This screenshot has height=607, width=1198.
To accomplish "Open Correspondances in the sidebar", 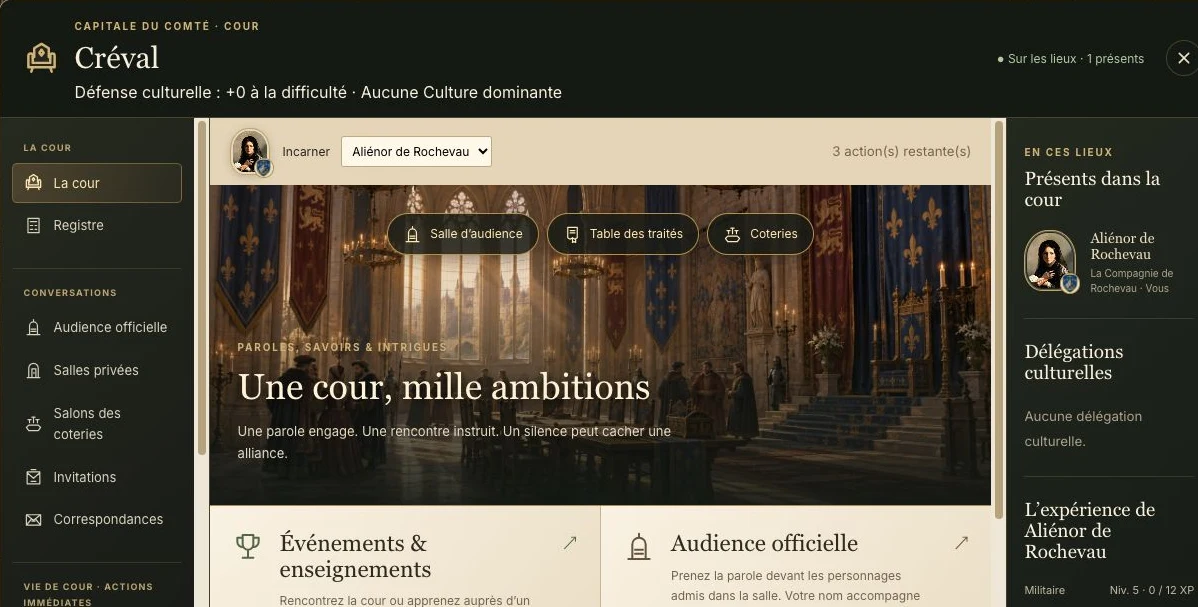I will [x=97, y=519].
